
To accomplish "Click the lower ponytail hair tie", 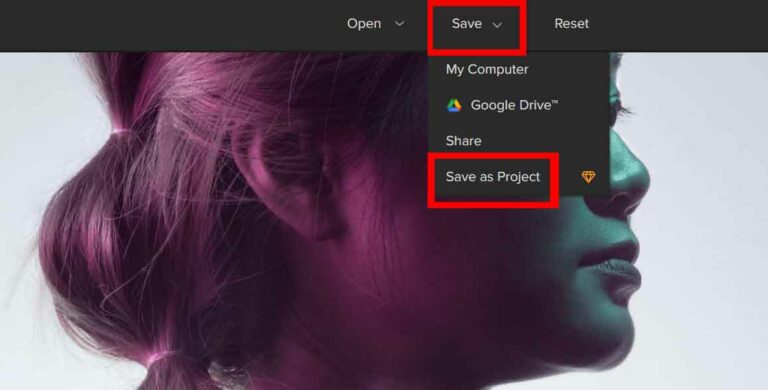I will pyautogui.click(x=162, y=358).
